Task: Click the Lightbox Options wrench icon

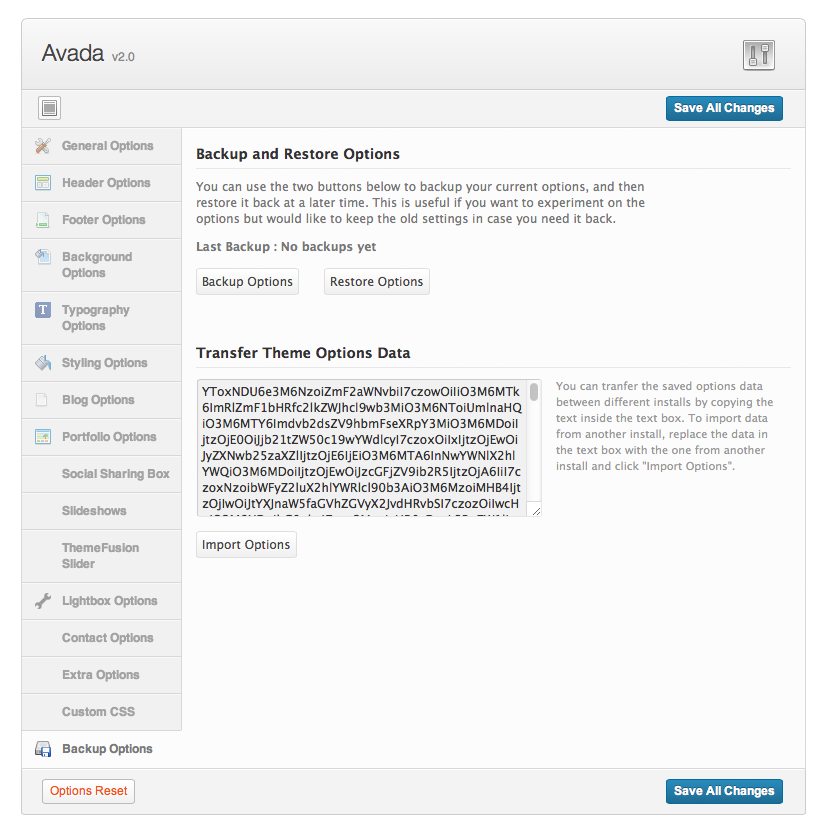Action: coord(42,601)
